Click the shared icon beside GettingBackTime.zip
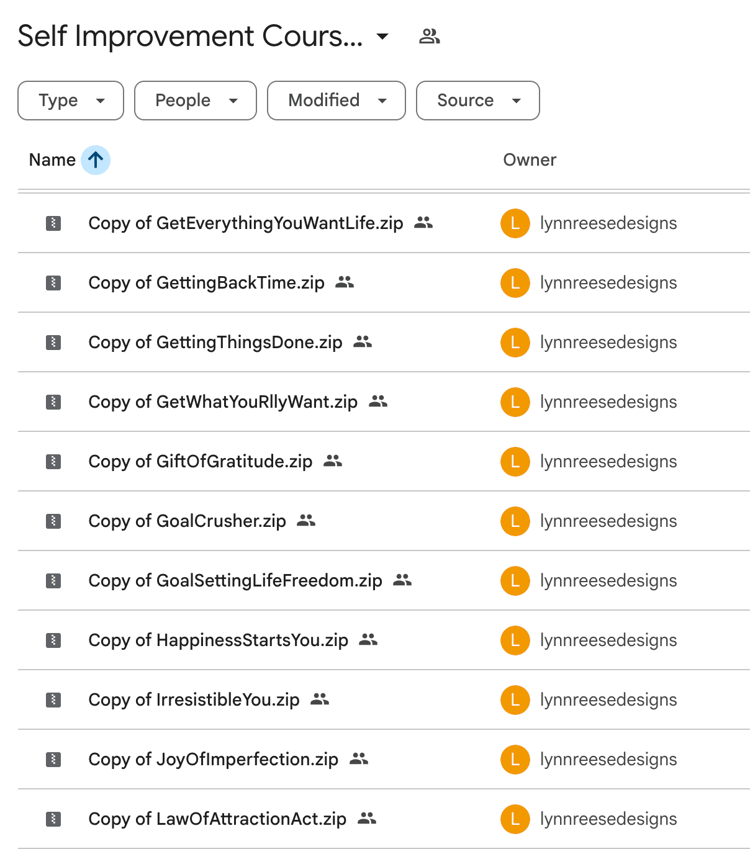This screenshot has height=849, width=750. click(x=345, y=283)
